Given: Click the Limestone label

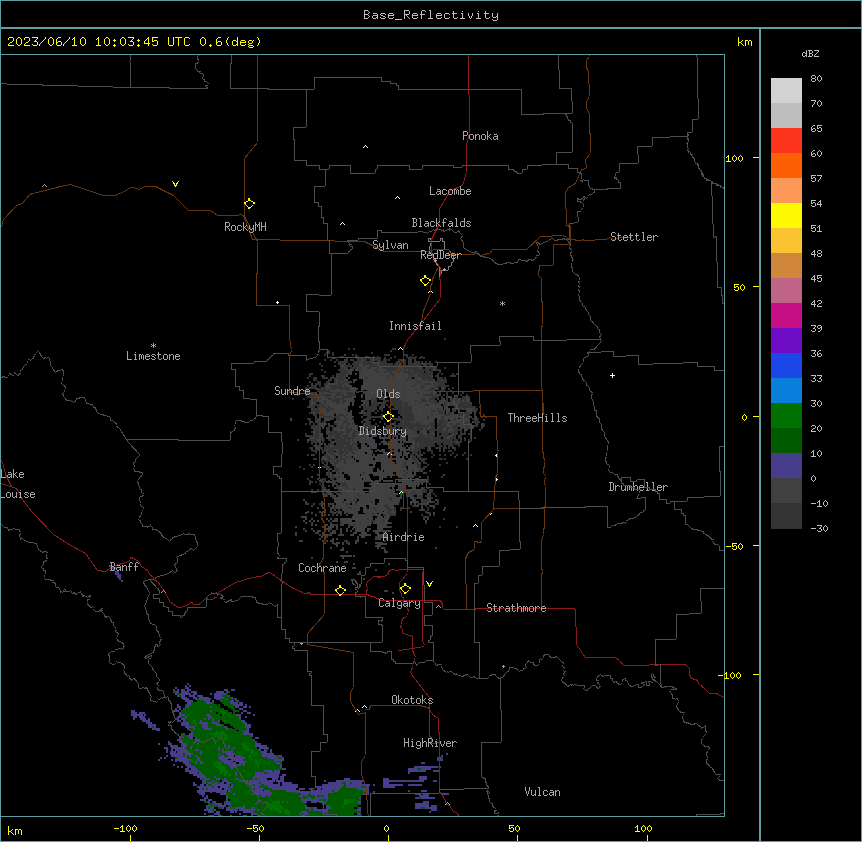Looking at the screenshot, I should (x=153, y=356).
